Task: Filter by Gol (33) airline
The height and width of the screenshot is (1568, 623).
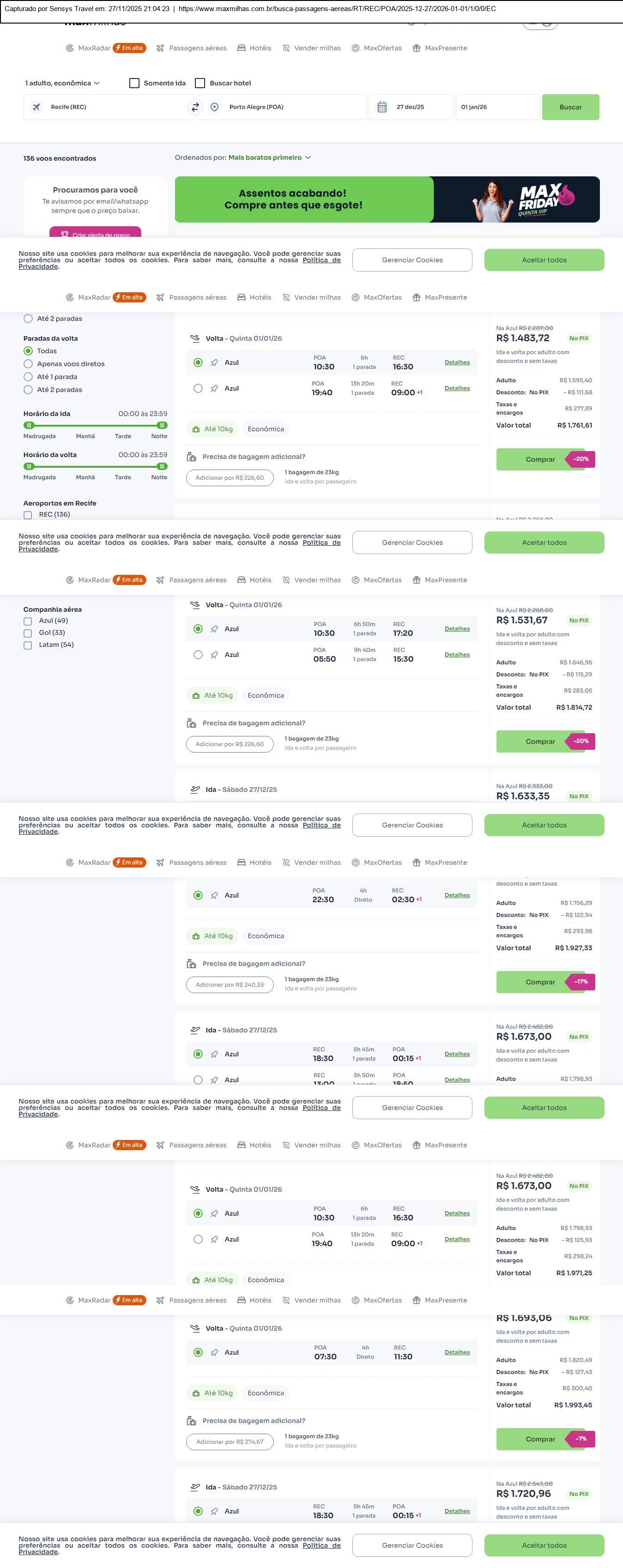Action: tap(28, 633)
